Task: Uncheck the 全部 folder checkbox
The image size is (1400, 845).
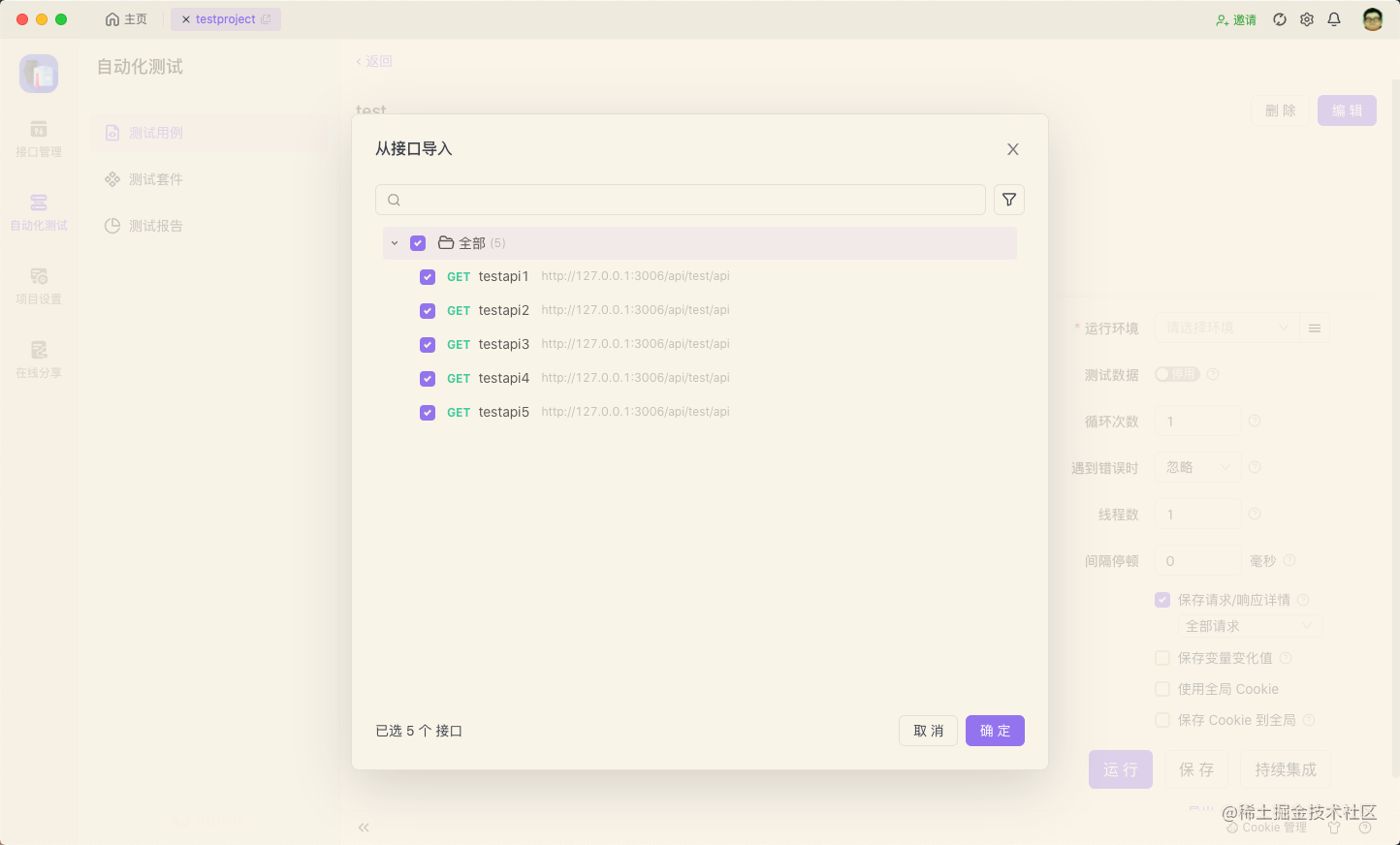Action: 418,243
